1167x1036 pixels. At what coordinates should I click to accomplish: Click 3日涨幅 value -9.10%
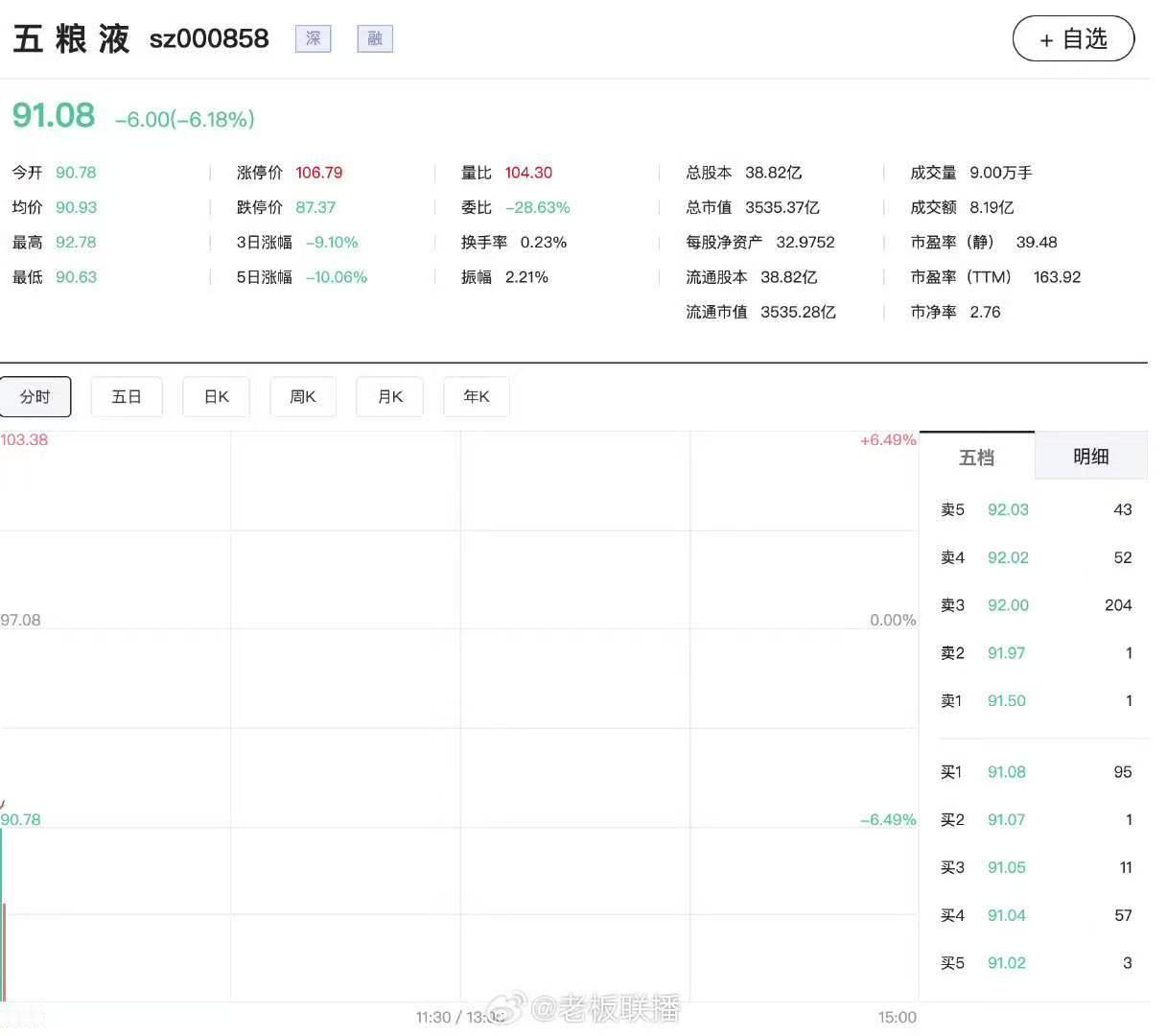tap(332, 243)
